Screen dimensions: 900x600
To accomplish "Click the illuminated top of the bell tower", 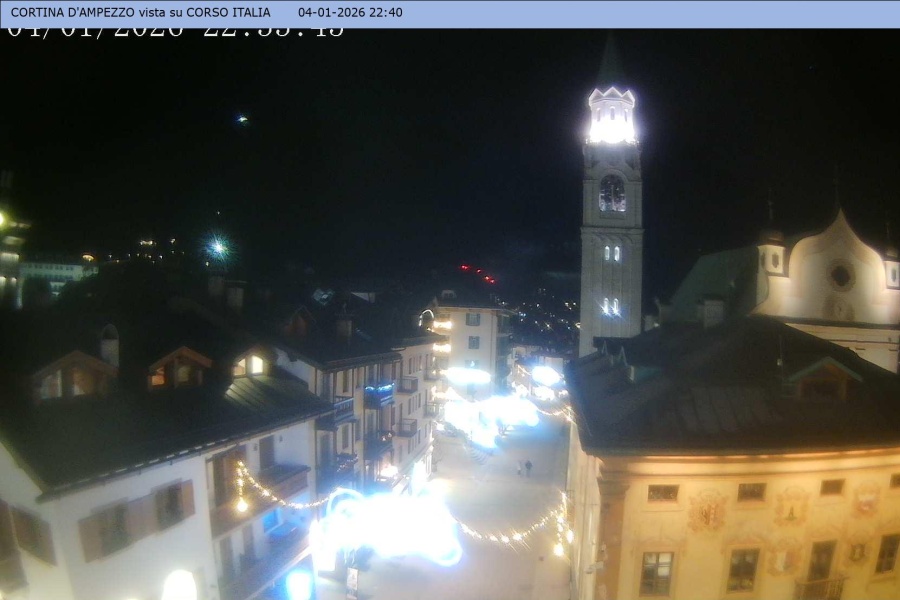I will (611, 117).
